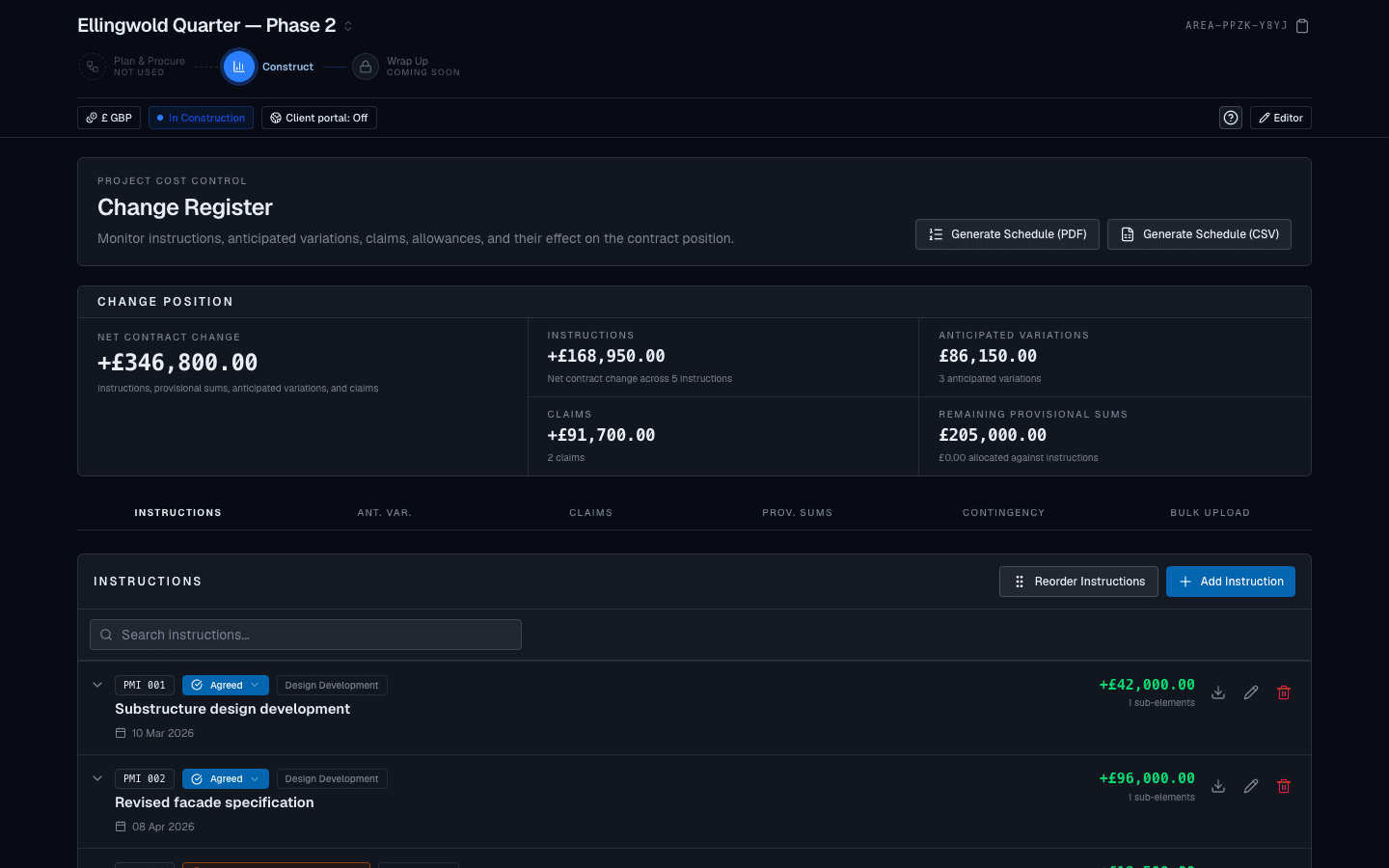Click the +£96,000.00 amount
This screenshot has height=868, width=1389.
(x=1147, y=778)
